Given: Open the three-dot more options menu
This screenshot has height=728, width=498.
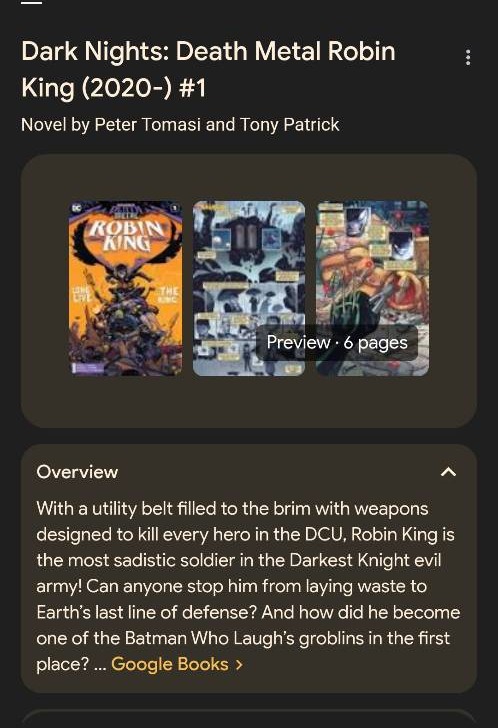Looking at the screenshot, I should pyautogui.click(x=468, y=57).
